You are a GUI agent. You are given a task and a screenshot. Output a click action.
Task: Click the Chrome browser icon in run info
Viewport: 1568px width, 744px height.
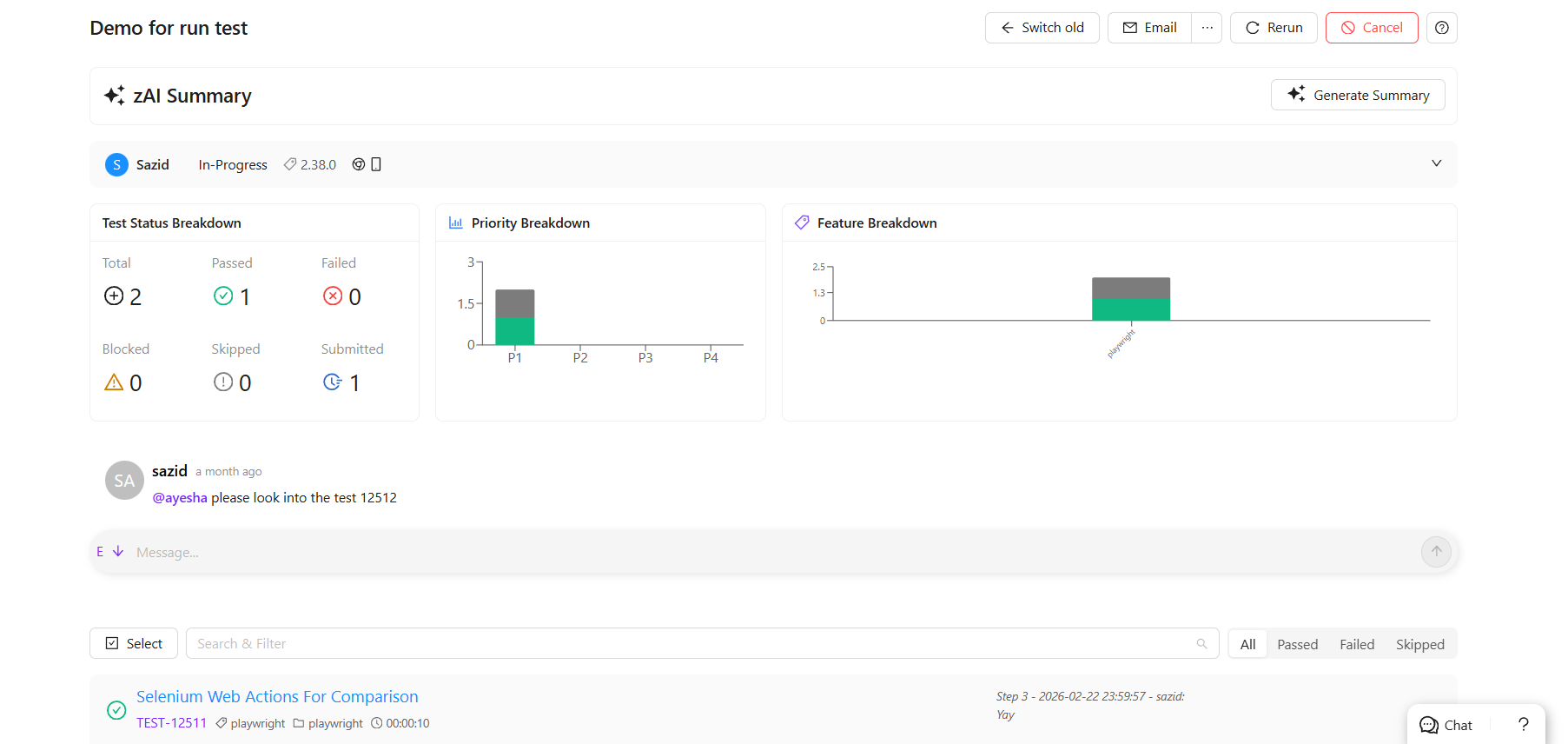pyautogui.click(x=359, y=164)
